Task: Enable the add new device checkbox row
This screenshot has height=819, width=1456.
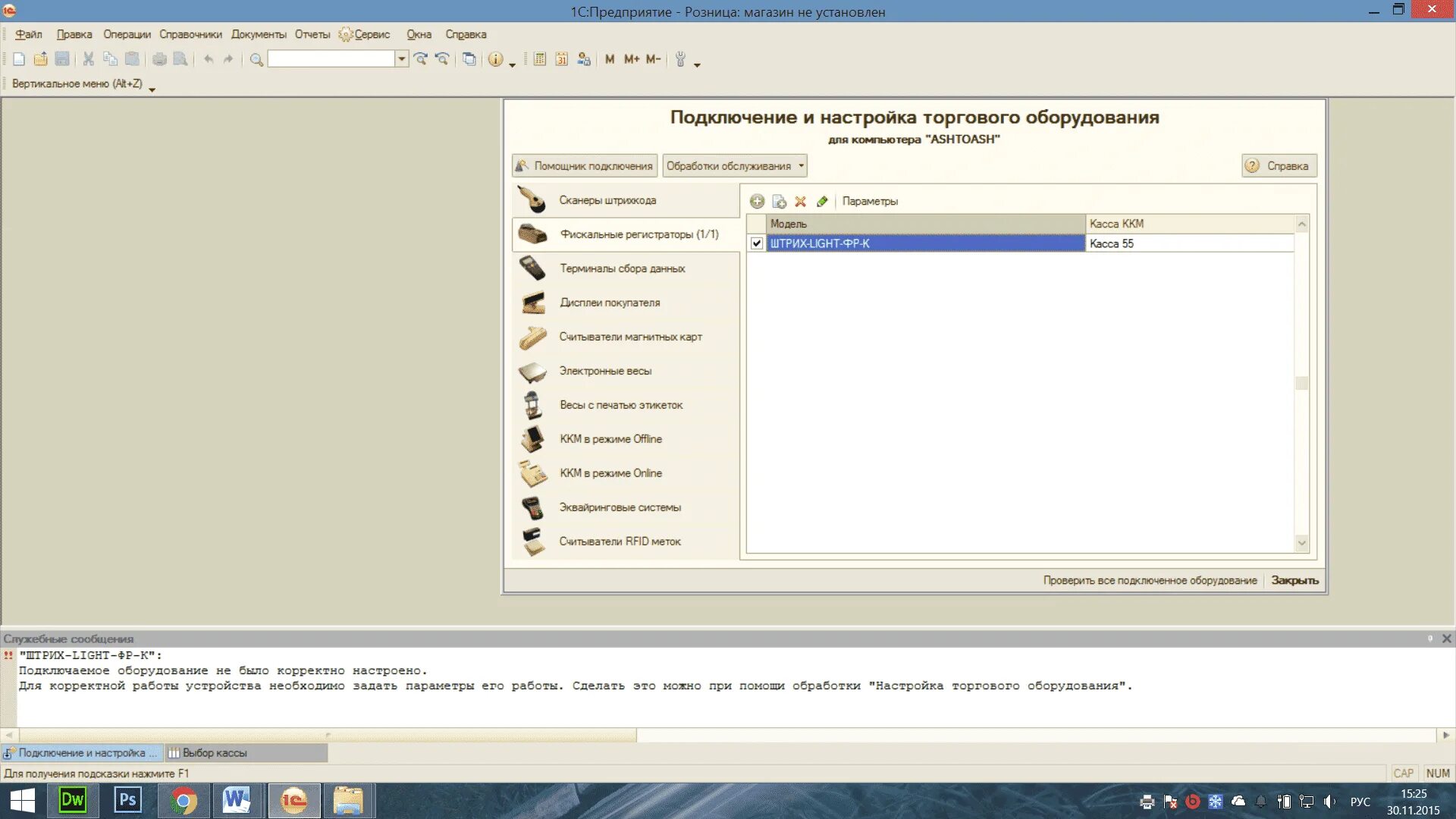Action: pos(756,243)
